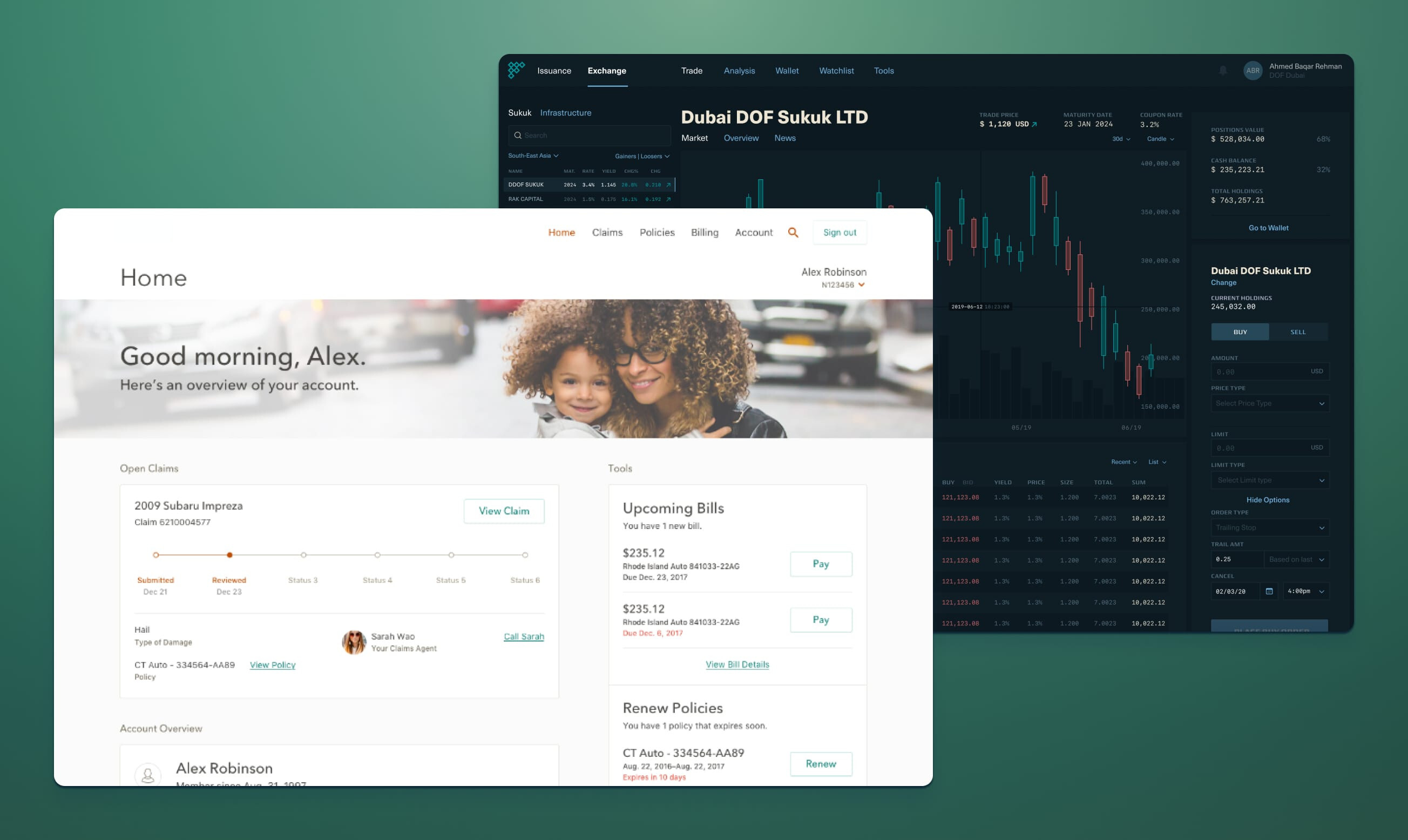Image resolution: width=1408 pixels, height=840 pixels.
Task: Click View Bill Details link
Action: (x=737, y=664)
